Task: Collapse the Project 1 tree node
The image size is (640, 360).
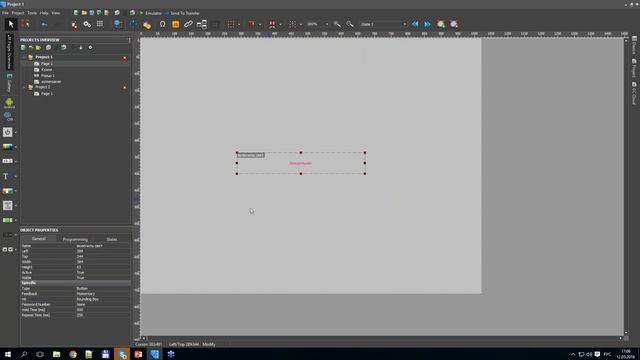Action: [25, 57]
